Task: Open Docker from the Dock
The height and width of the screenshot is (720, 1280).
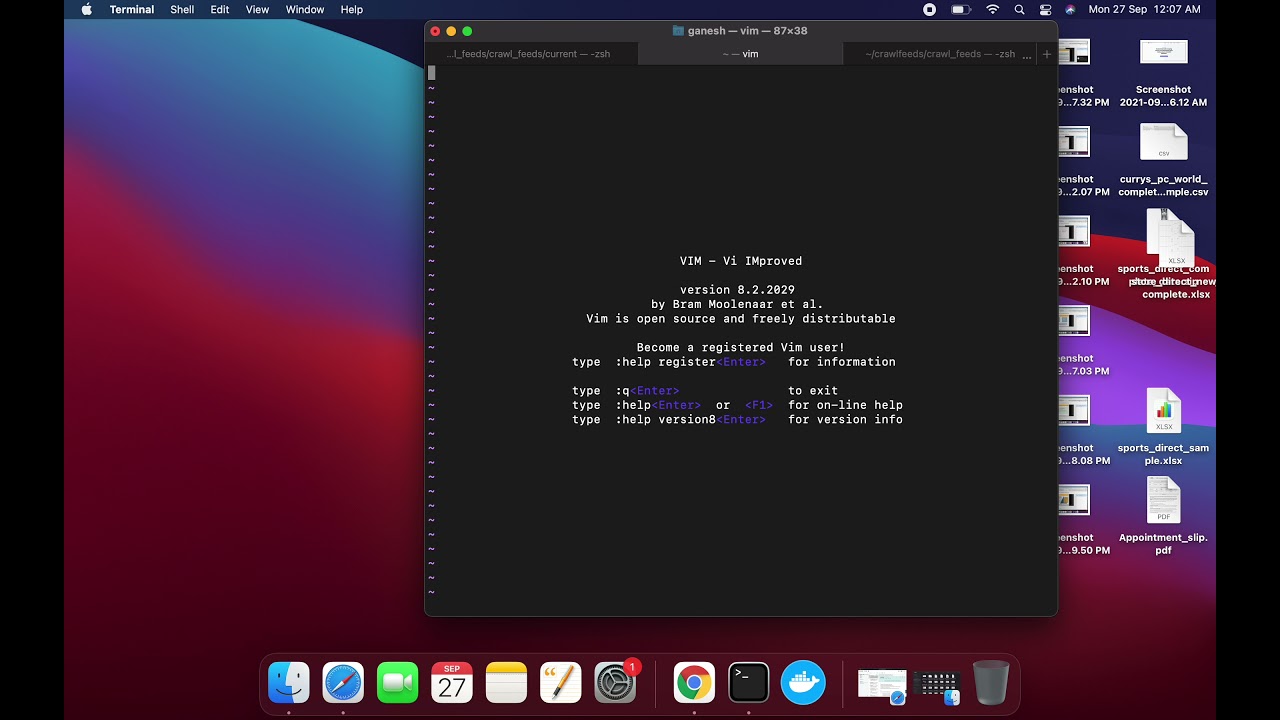Action: pos(803,683)
